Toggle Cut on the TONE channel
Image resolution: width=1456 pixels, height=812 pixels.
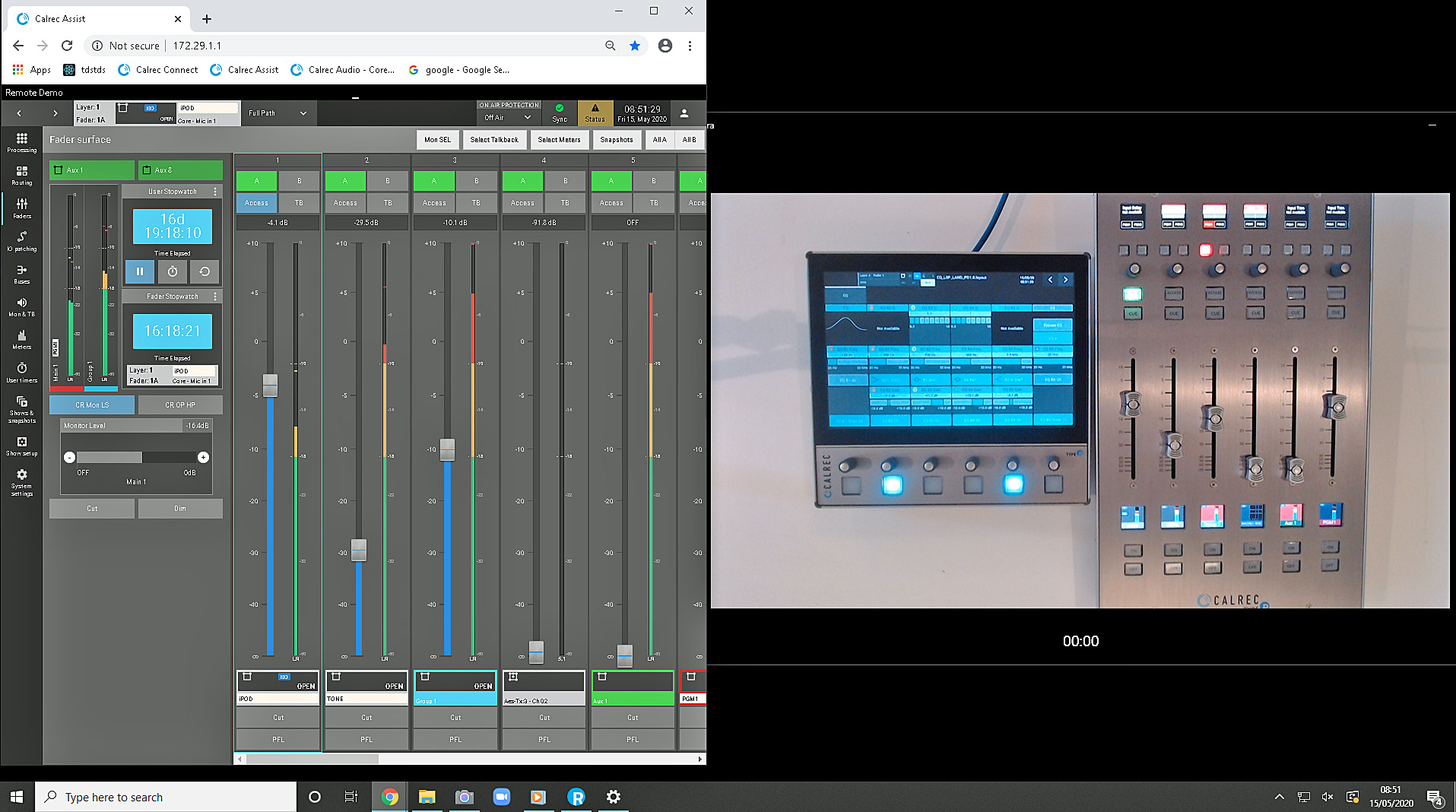[366, 717]
